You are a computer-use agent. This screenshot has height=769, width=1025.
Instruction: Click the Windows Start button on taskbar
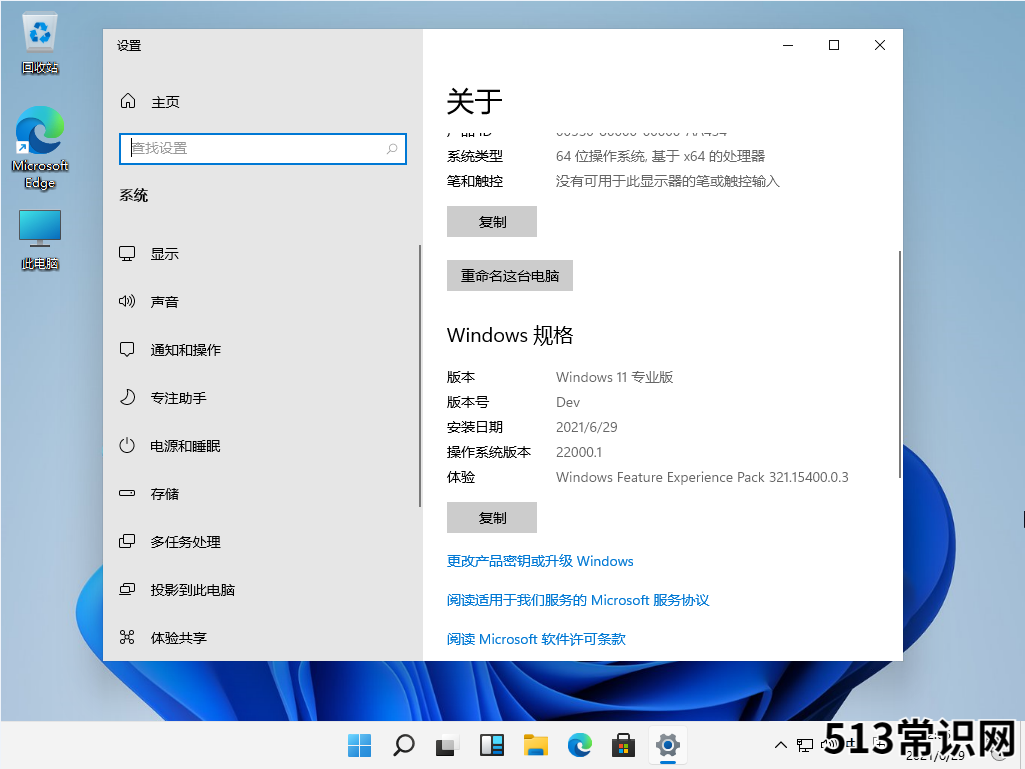[359, 745]
